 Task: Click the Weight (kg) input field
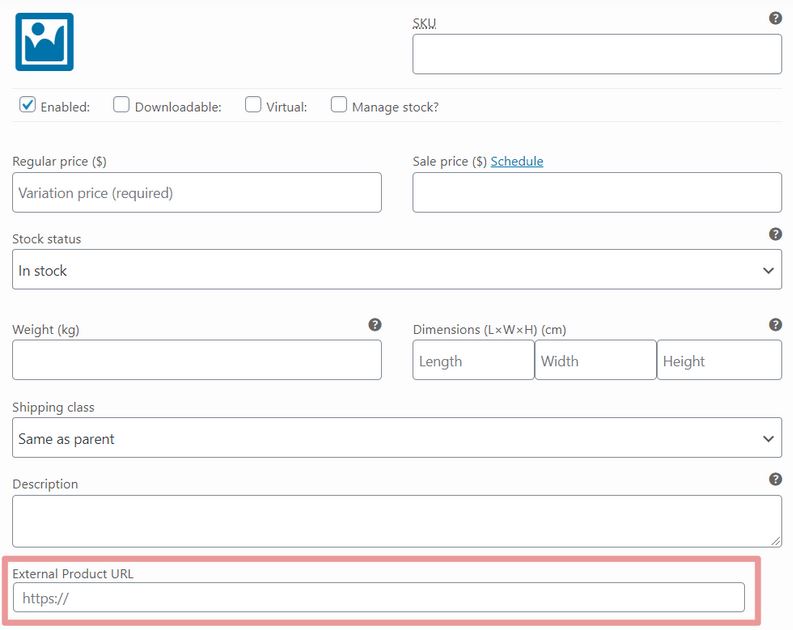(x=197, y=360)
